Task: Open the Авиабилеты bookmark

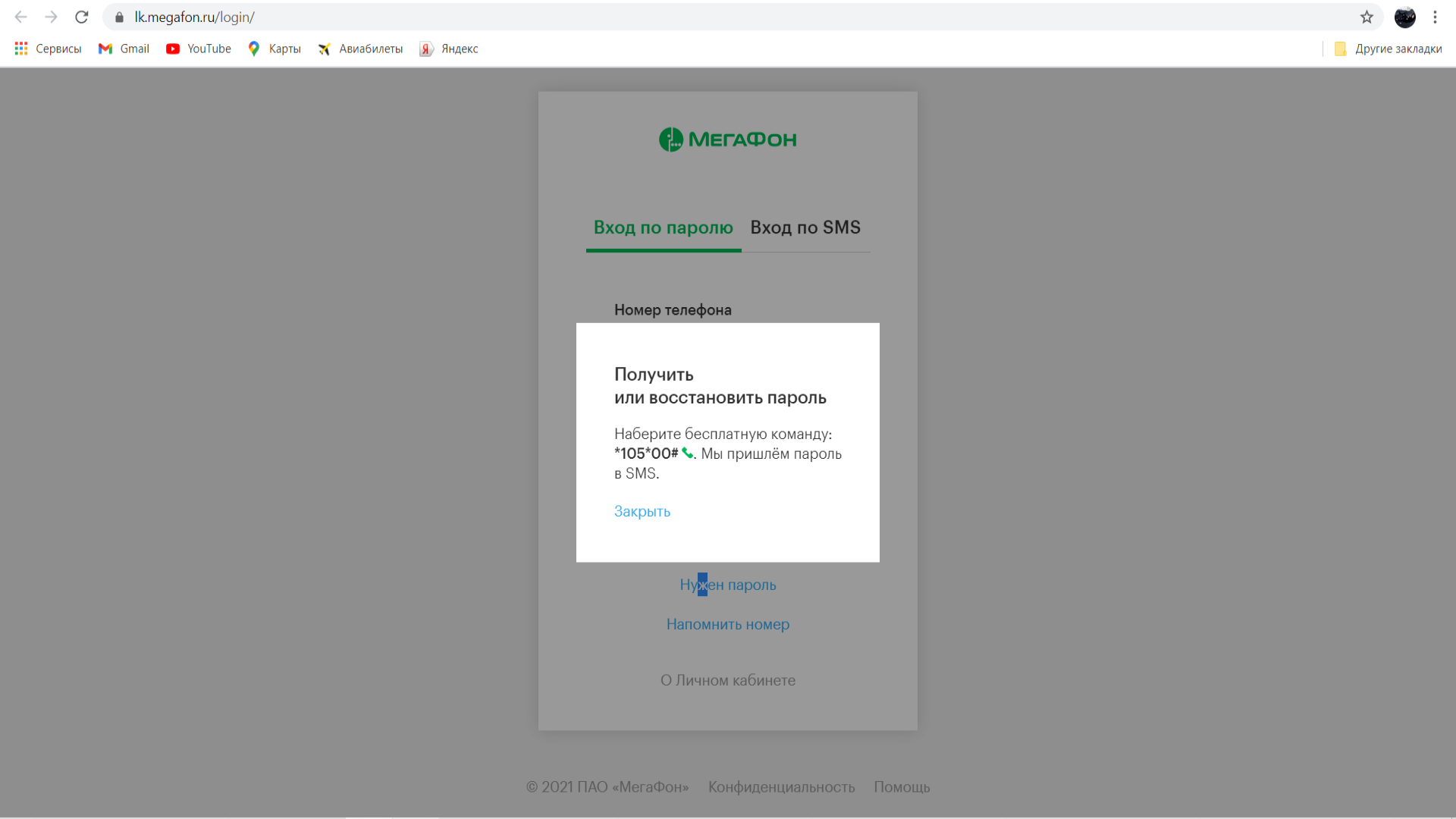Action: pyautogui.click(x=360, y=49)
